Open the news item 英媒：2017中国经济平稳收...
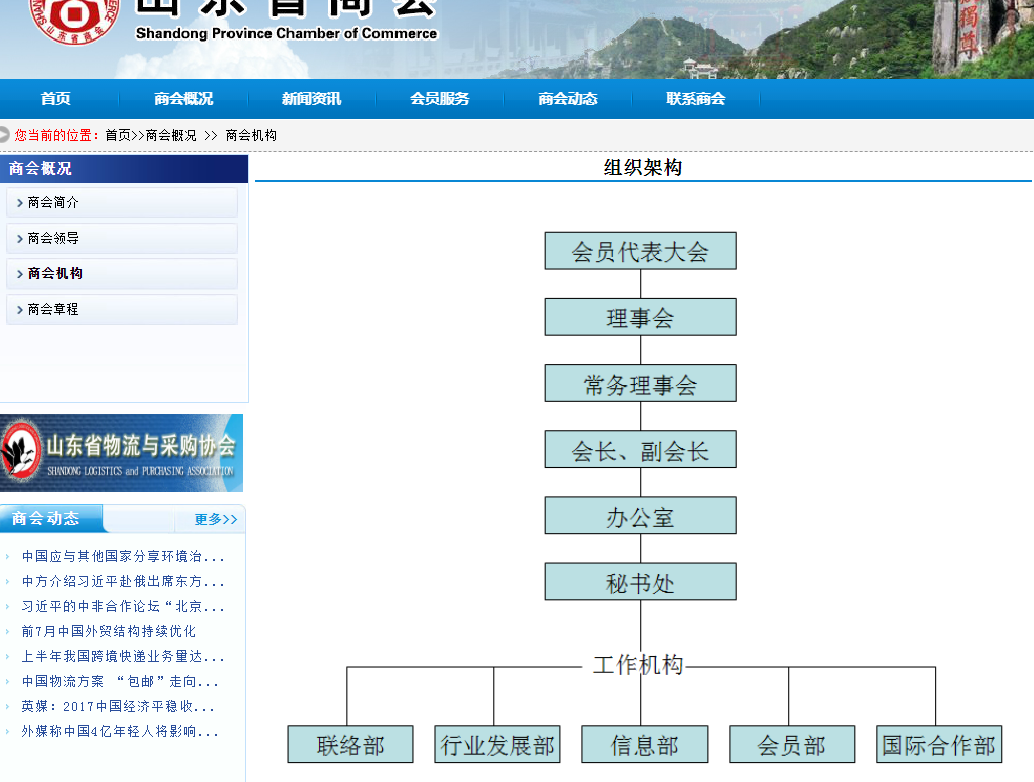 118,706
